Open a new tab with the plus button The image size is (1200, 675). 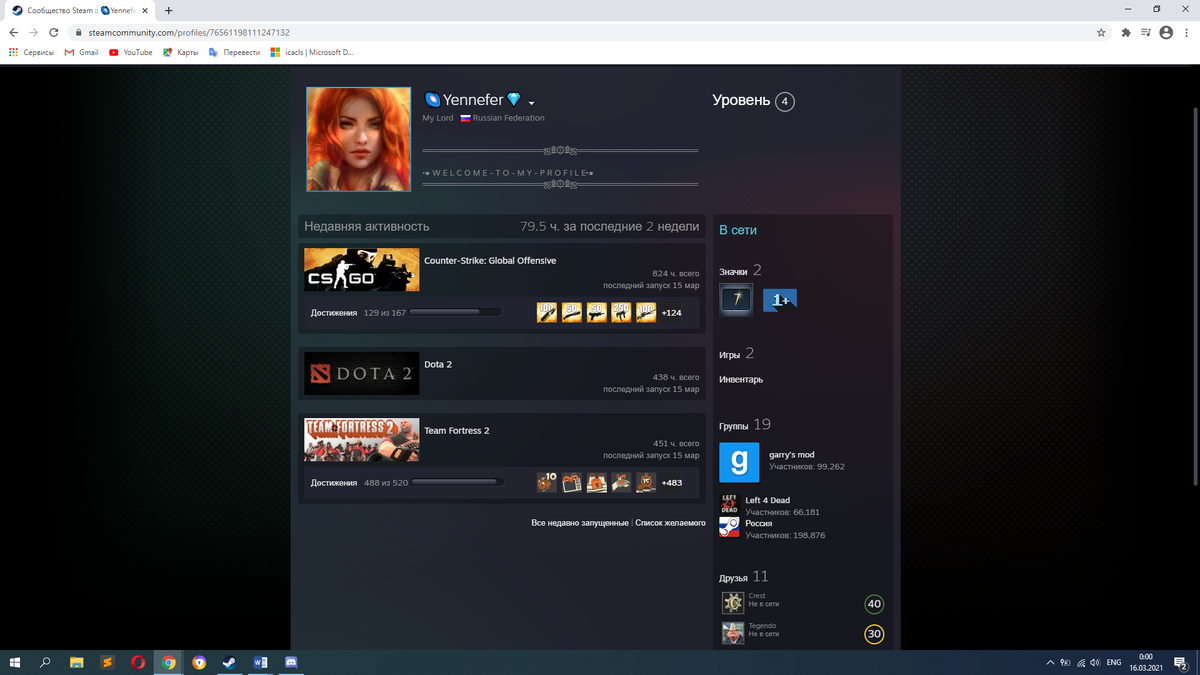point(168,10)
